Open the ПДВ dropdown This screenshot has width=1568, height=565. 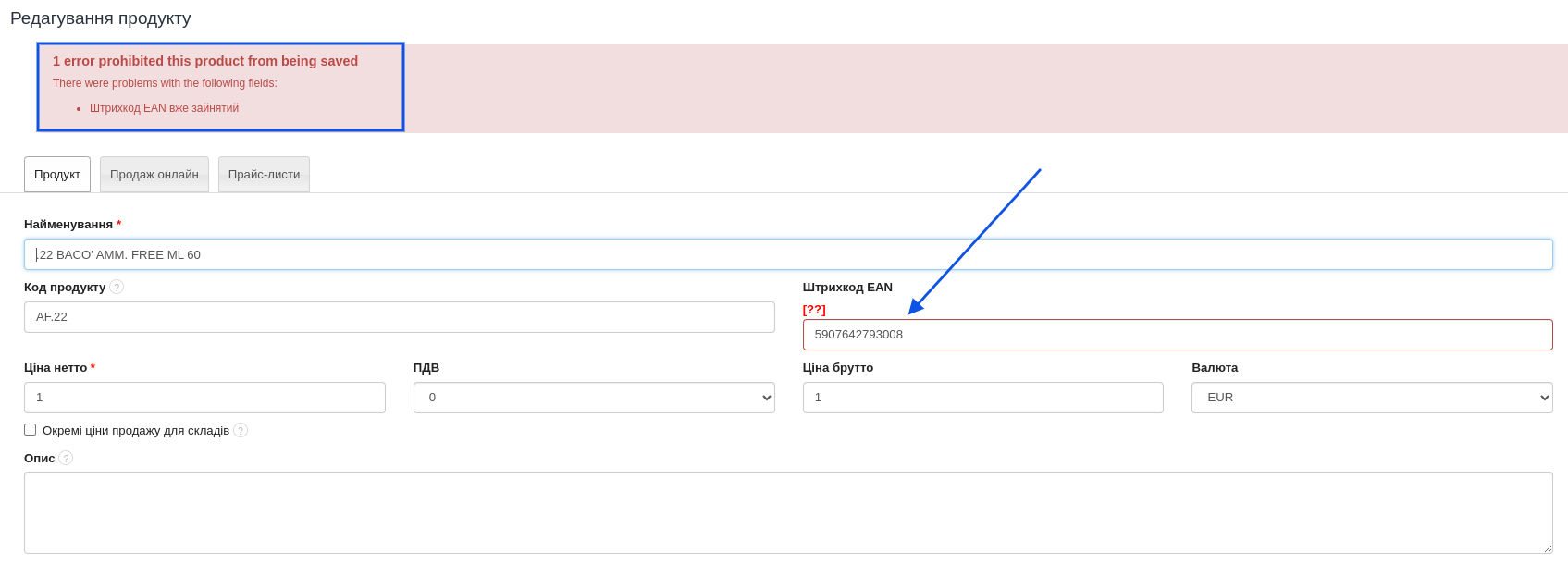593,398
